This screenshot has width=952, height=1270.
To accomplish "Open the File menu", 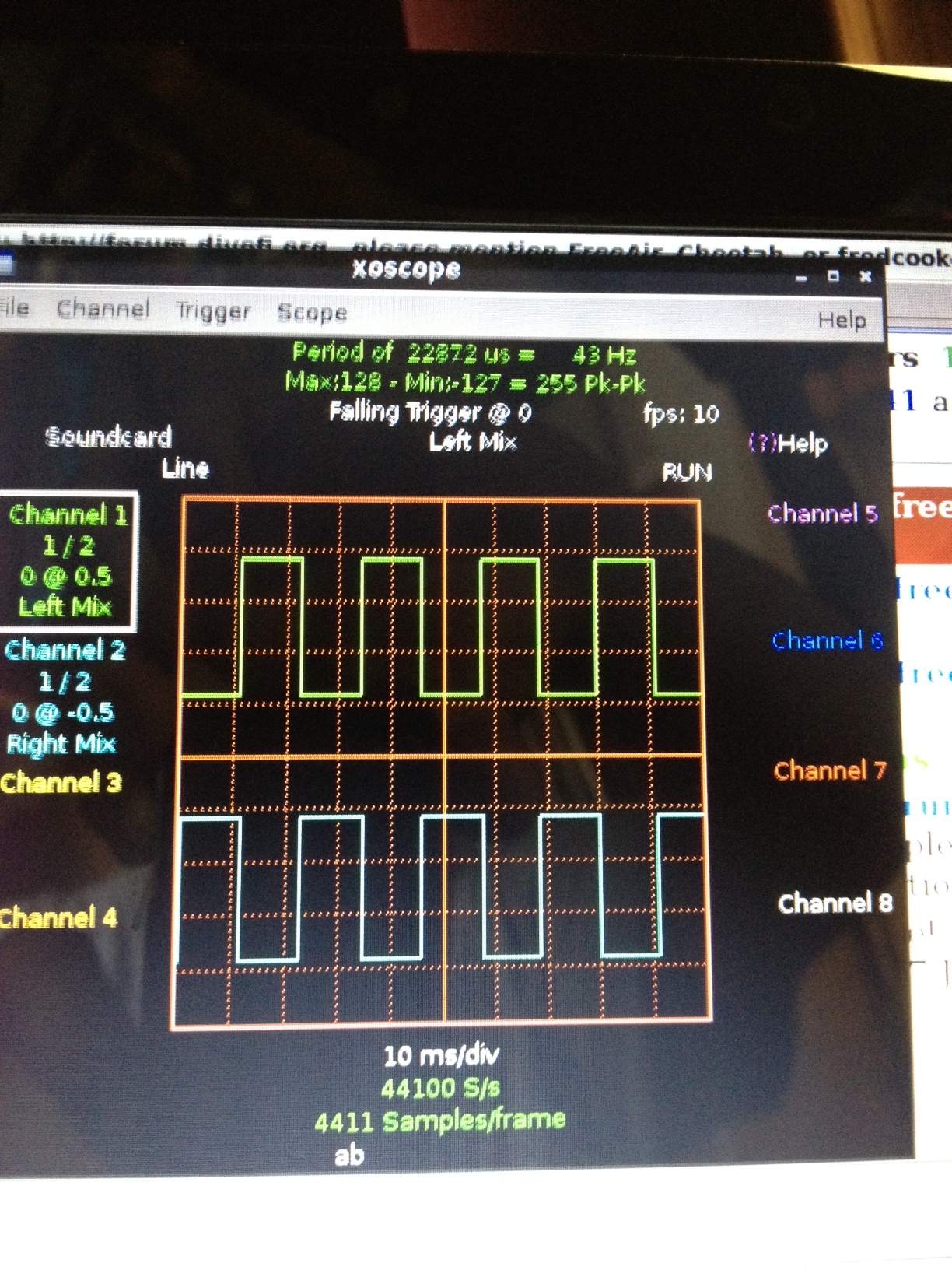I will pyautogui.click(x=14, y=308).
